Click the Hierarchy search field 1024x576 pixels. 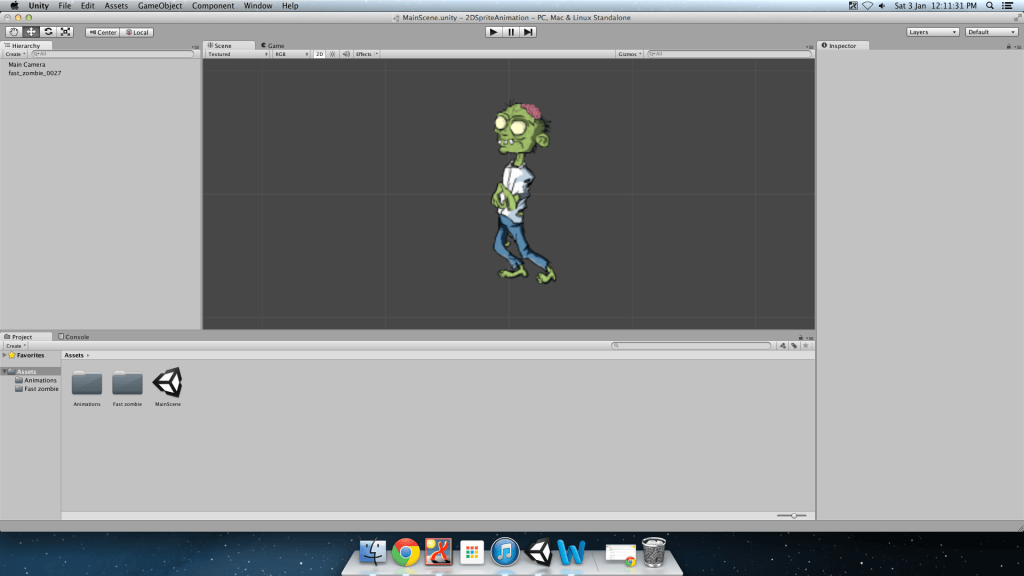[x=112, y=54]
